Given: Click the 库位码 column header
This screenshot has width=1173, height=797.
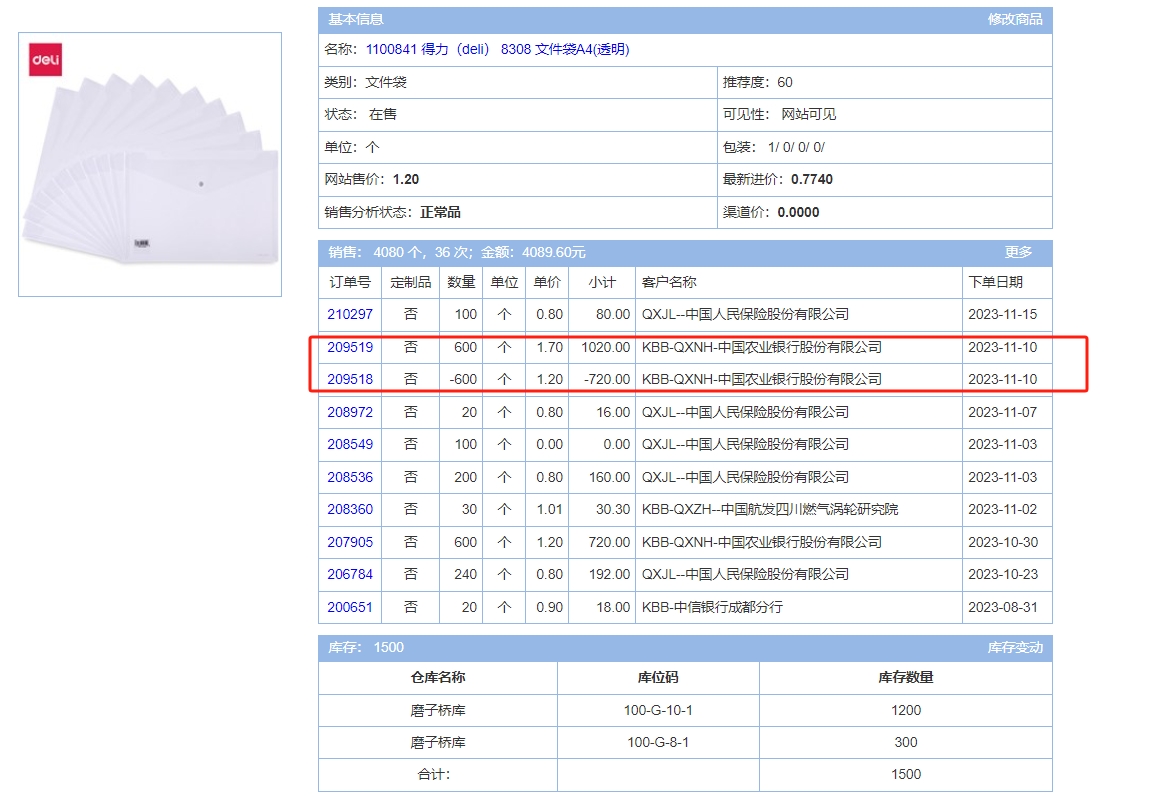Looking at the screenshot, I should click(x=658, y=677).
